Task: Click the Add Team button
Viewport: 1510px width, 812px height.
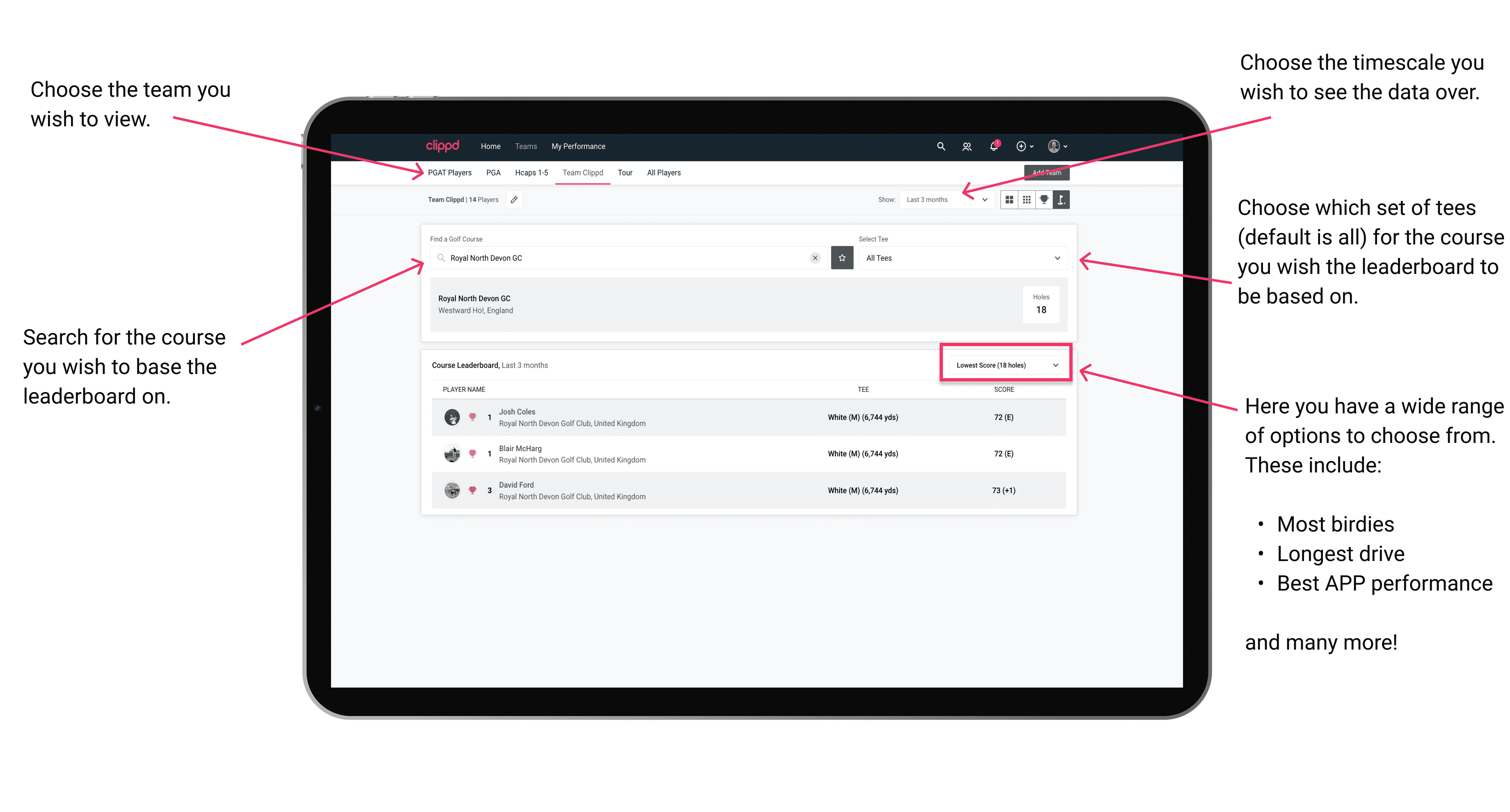Action: [x=1047, y=172]
